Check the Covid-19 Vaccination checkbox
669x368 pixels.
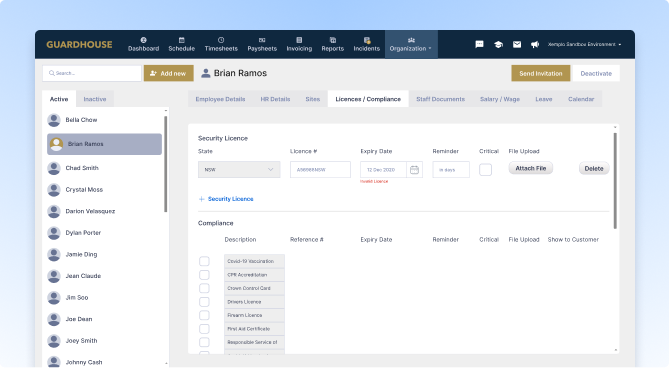coord(204,261)
